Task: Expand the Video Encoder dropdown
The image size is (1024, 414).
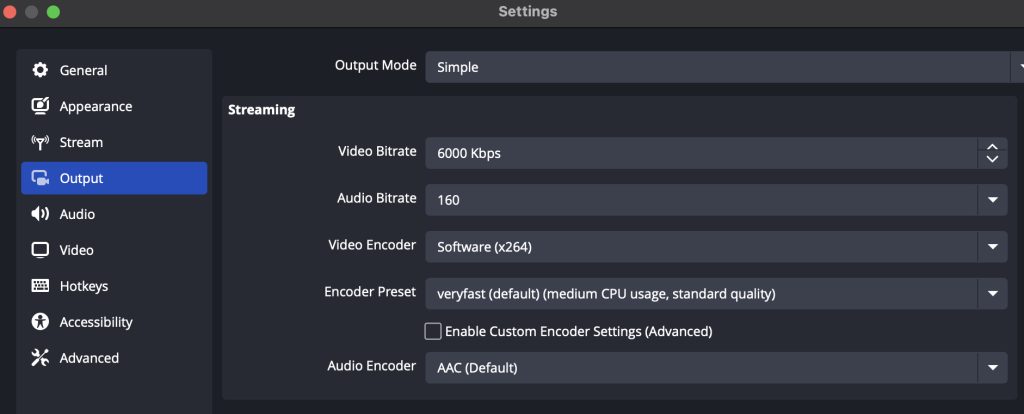Action: [x=716, y=247]
